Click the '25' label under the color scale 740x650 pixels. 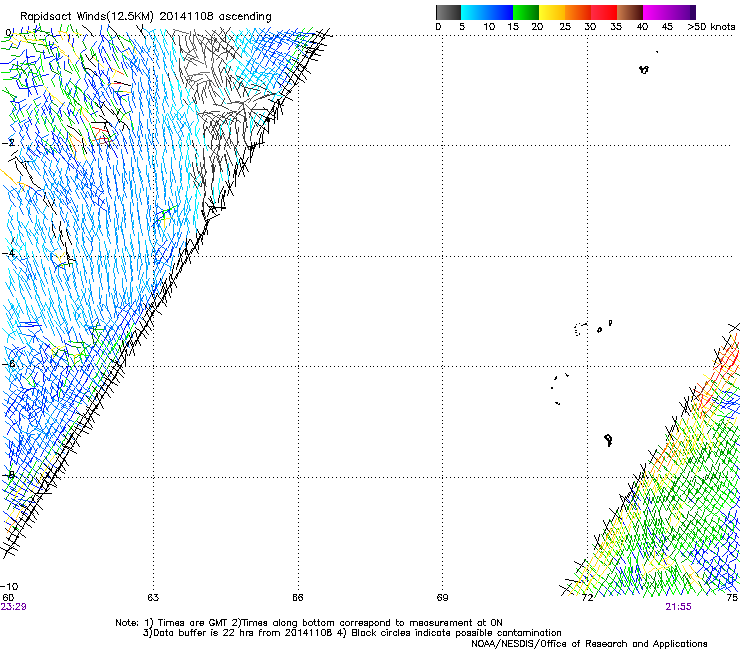[x=565, y=27]
